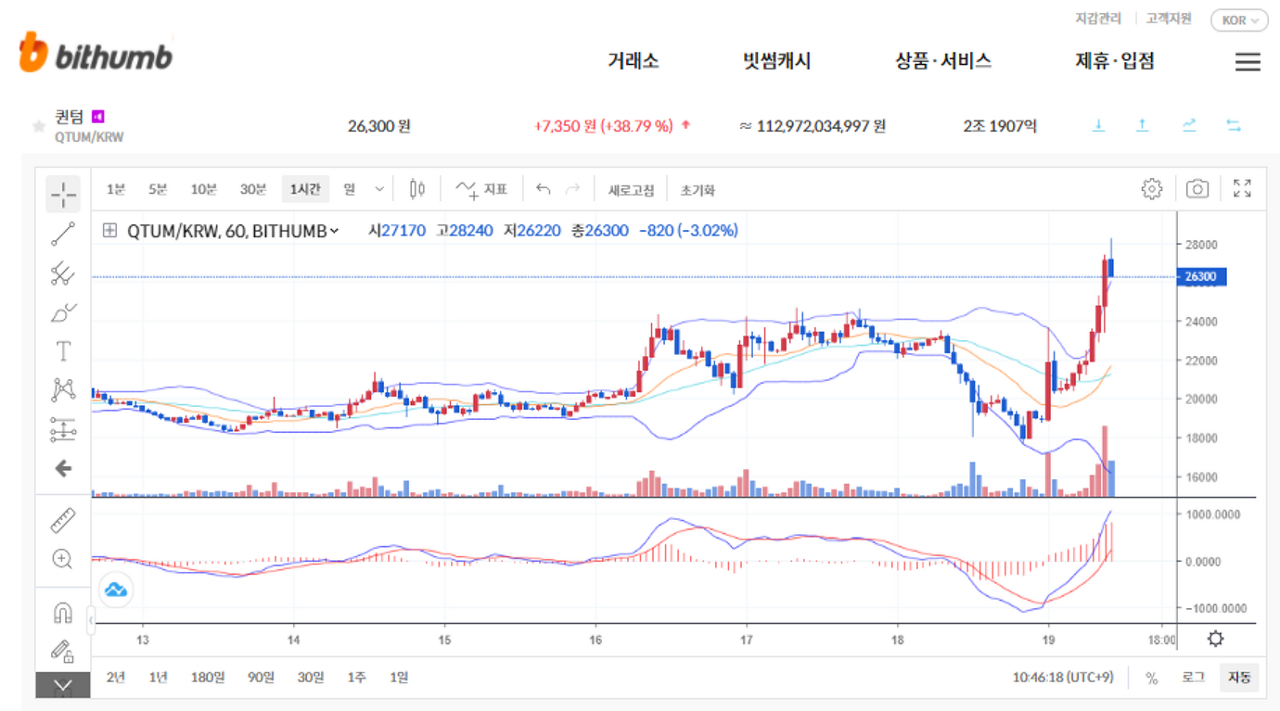This screenshot has width=1280, height=711.
Task: Select the text annotation tool
Action: point(63,351)
